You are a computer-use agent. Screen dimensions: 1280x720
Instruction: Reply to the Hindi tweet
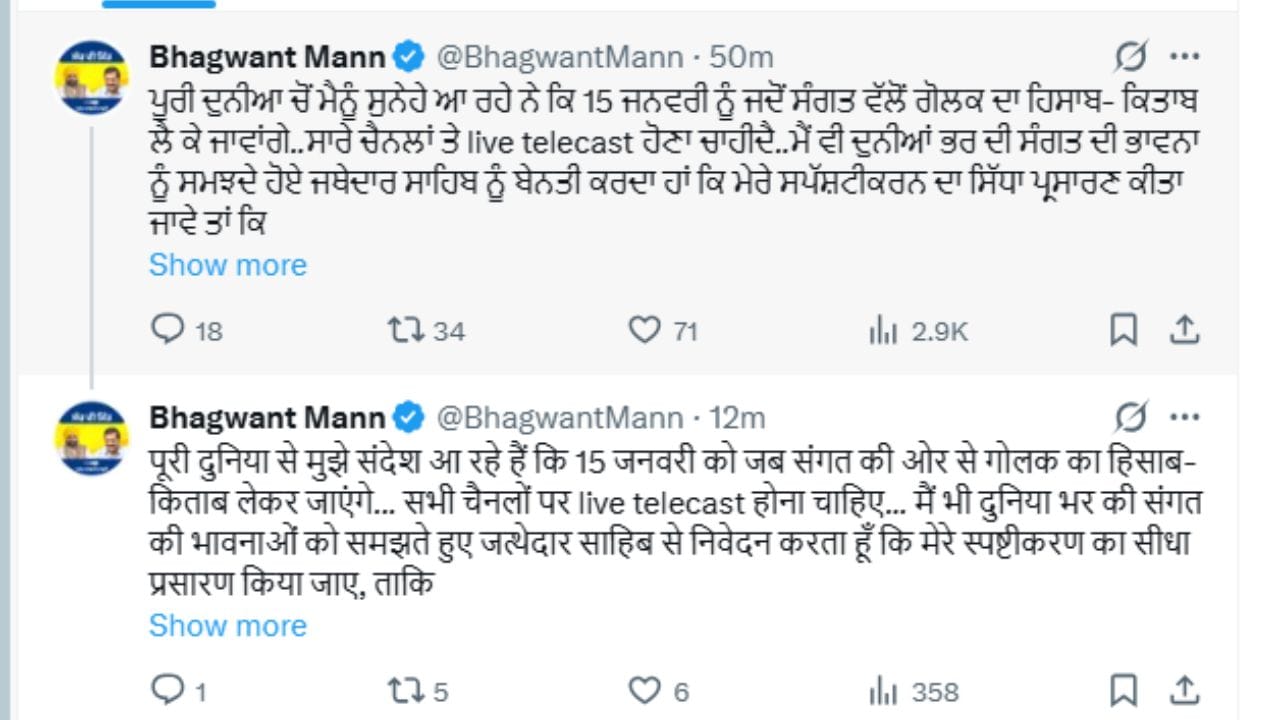click(x=166, y=690)
